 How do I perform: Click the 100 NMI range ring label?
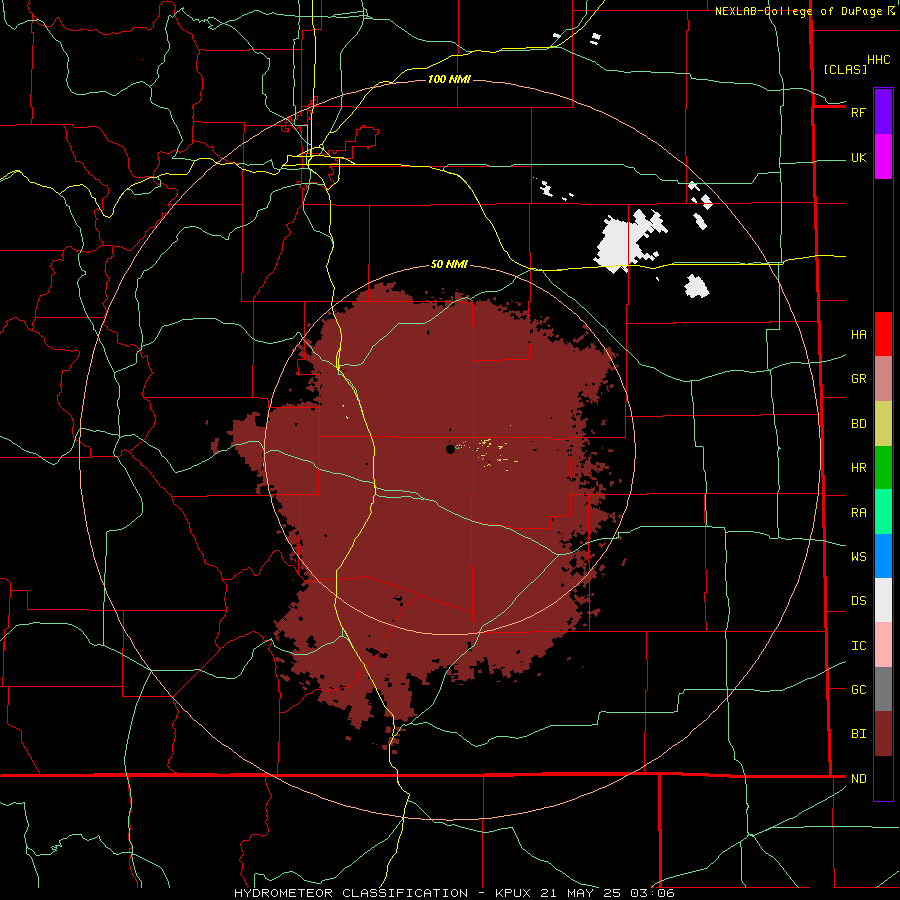tap(449, 79)
